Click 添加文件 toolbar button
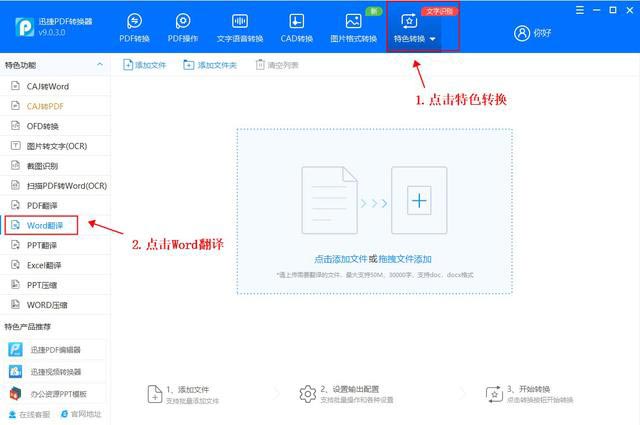 [144, 65]
